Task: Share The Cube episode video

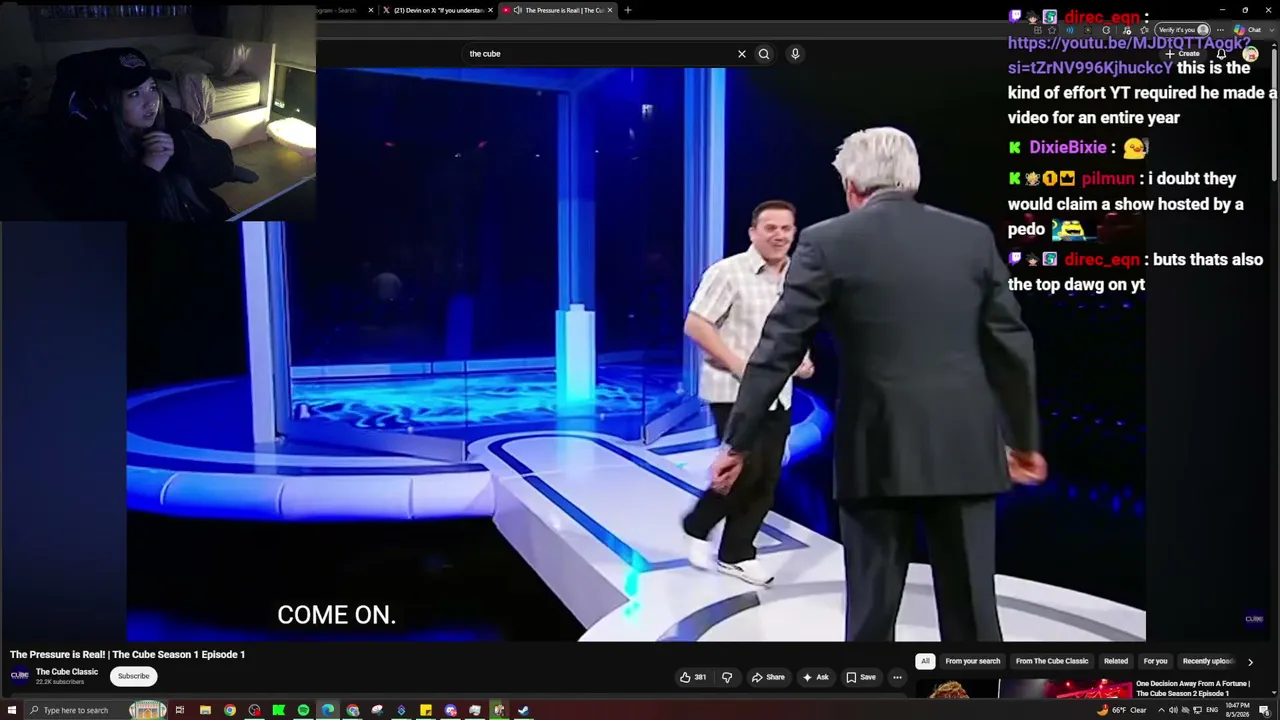Action: coord(768,677)
